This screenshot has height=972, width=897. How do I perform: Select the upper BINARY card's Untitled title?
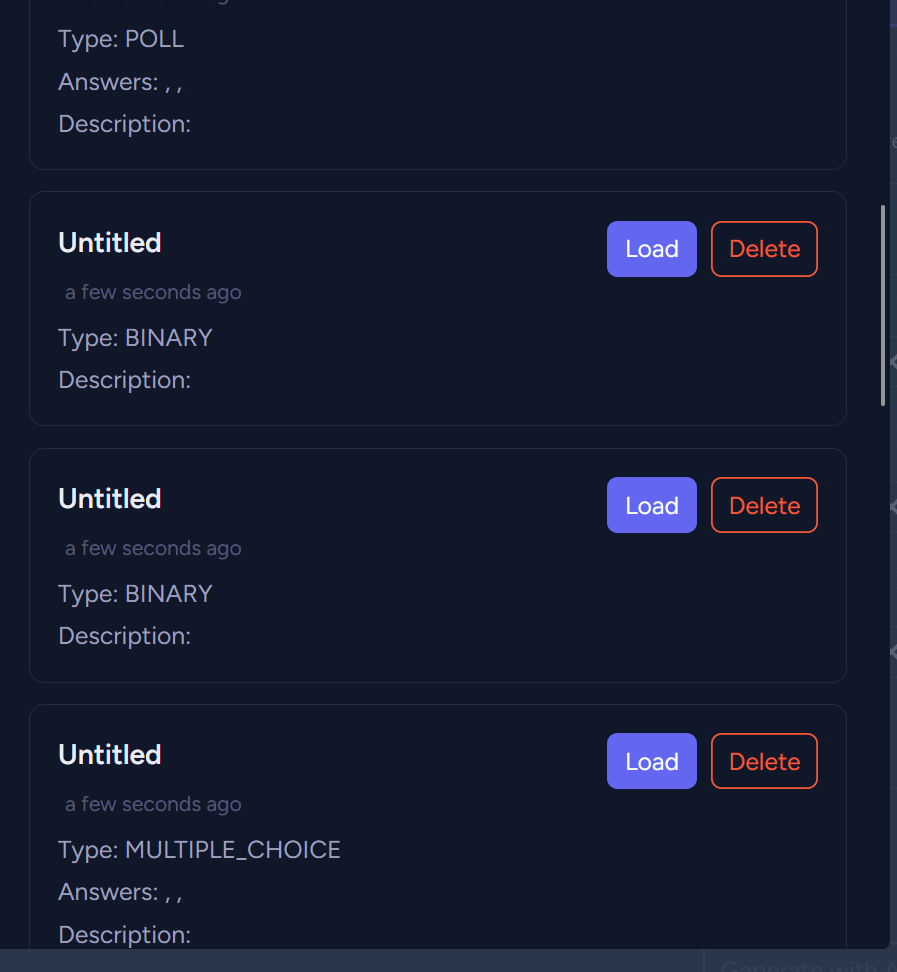tap(110, 243)
